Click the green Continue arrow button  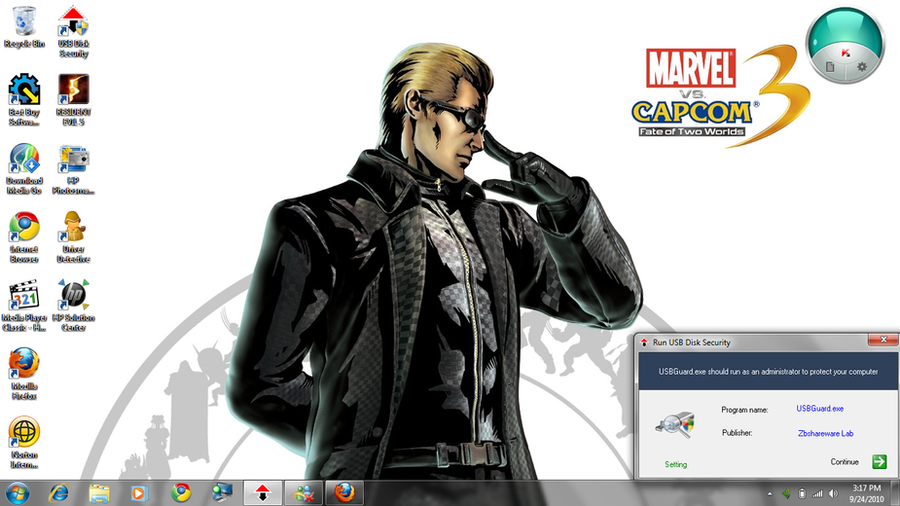pos(879,461)
